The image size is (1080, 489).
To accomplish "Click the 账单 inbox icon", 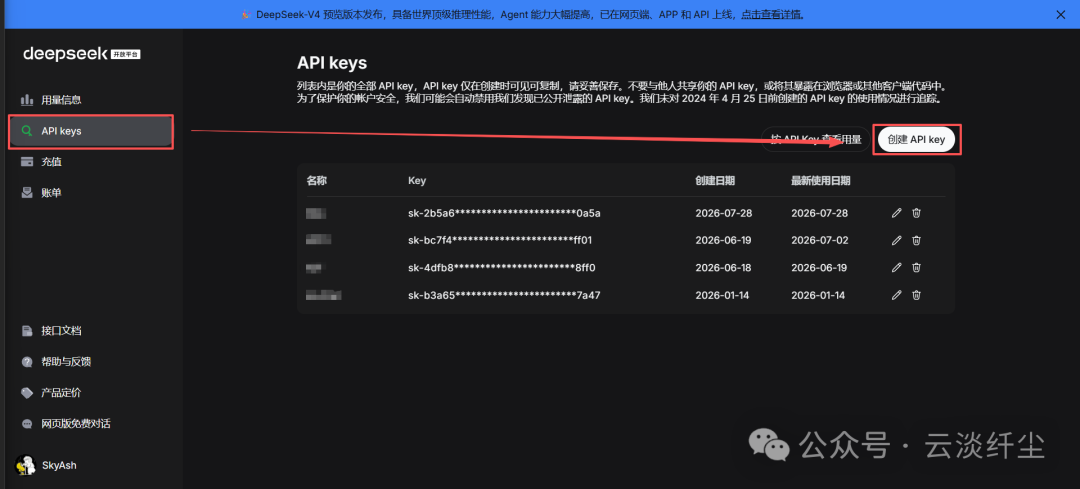I will tap(27, 193).
